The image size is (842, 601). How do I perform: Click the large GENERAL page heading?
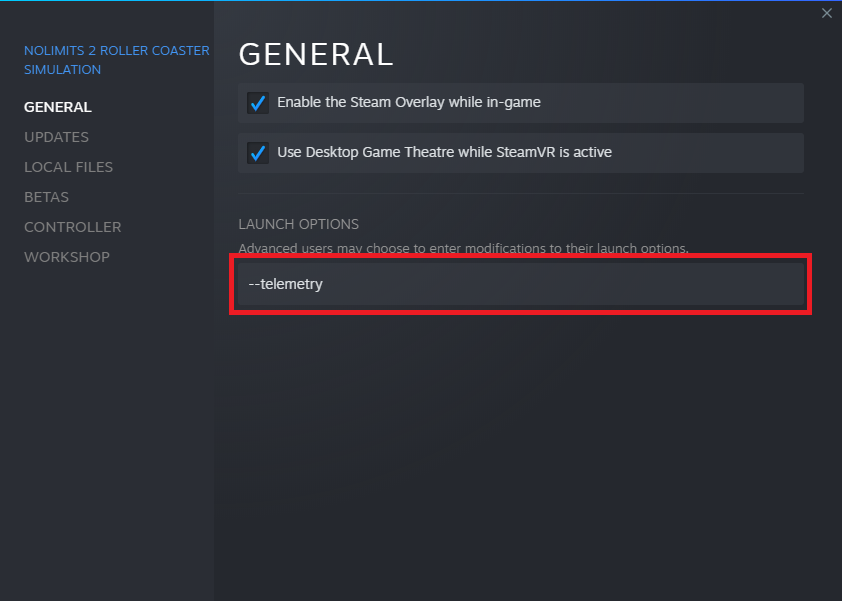316,53
